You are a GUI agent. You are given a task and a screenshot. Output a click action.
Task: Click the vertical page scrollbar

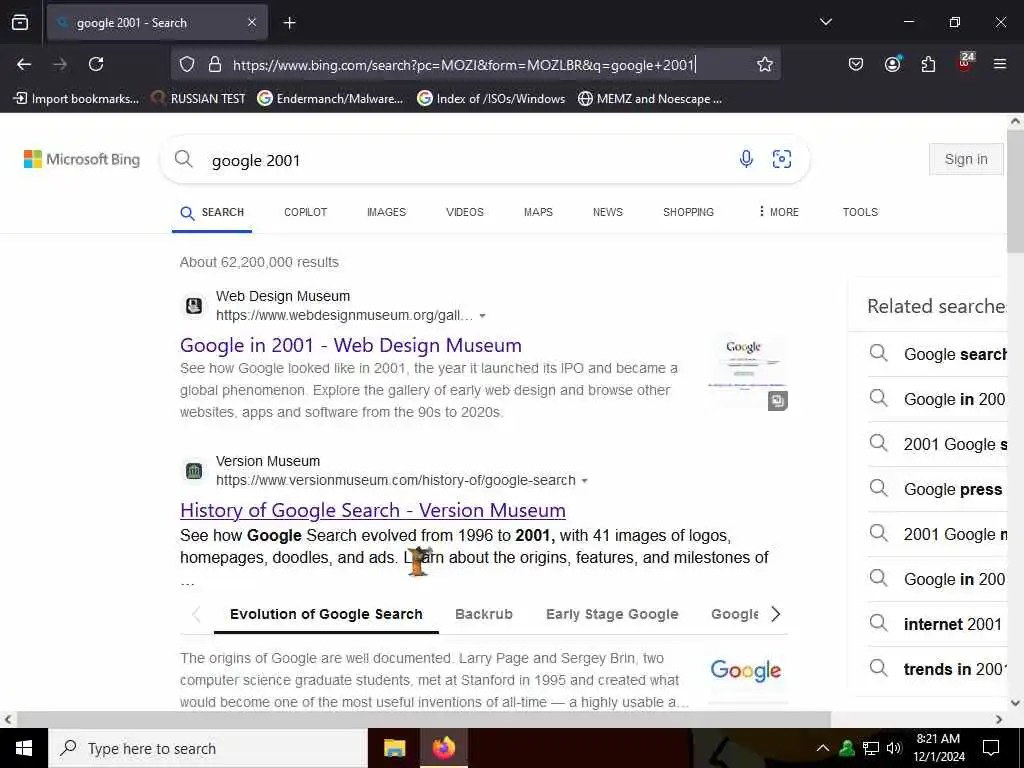point(1015,190)
